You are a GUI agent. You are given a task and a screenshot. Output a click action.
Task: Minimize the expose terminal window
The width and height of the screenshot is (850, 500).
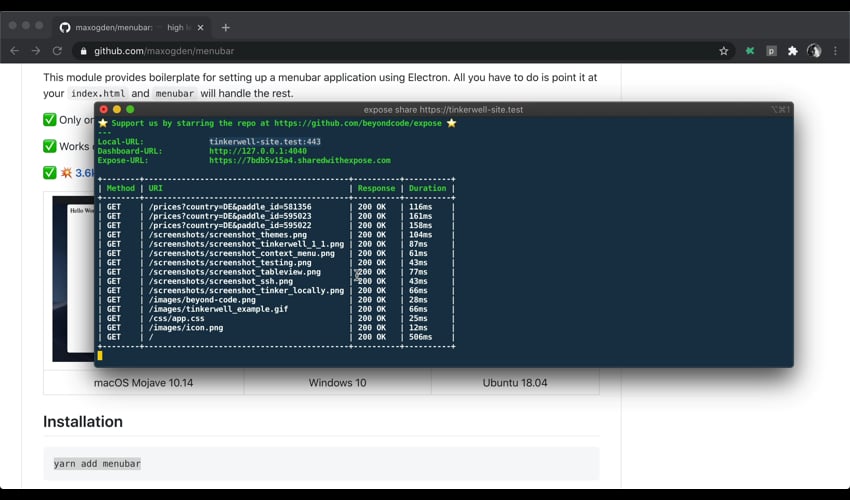117,110
